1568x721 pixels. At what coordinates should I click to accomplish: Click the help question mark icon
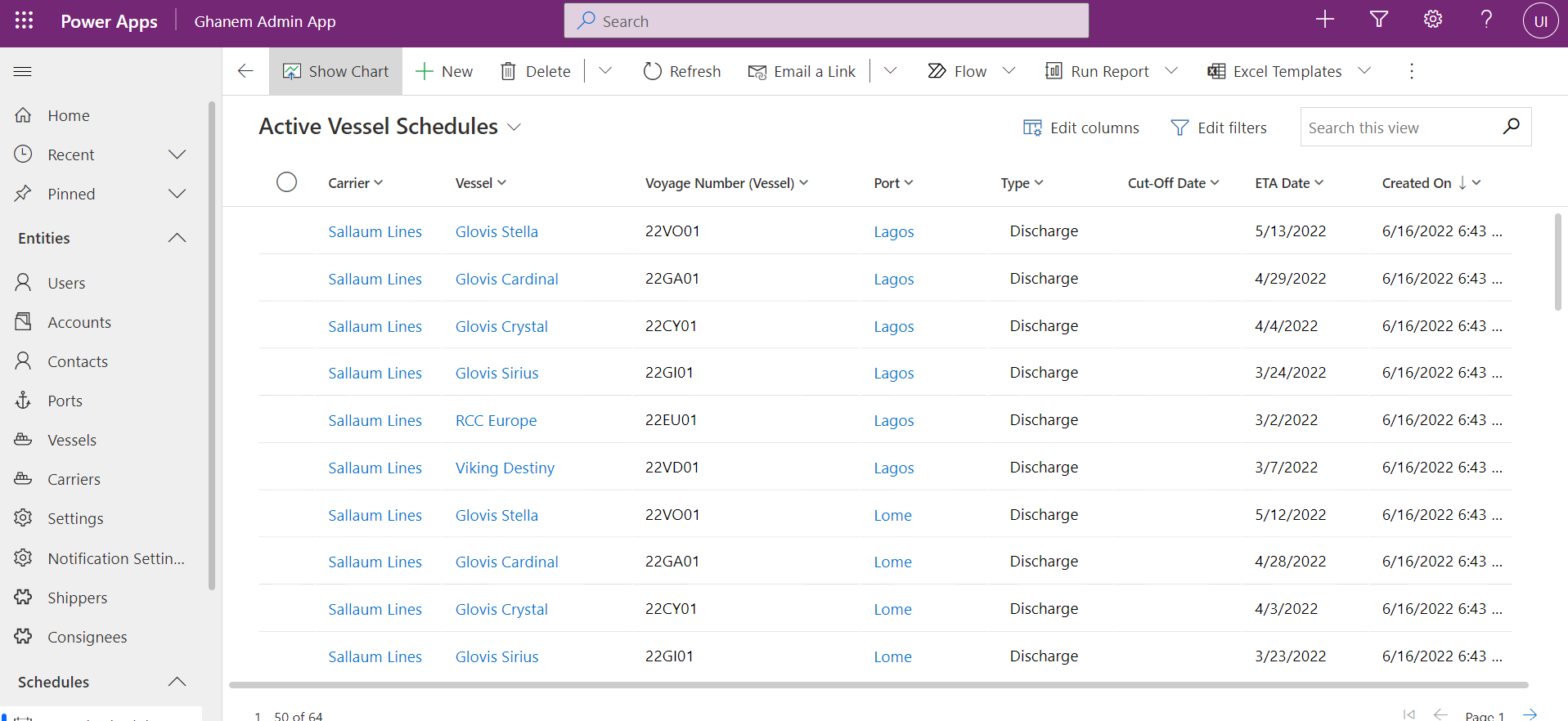1486,19
